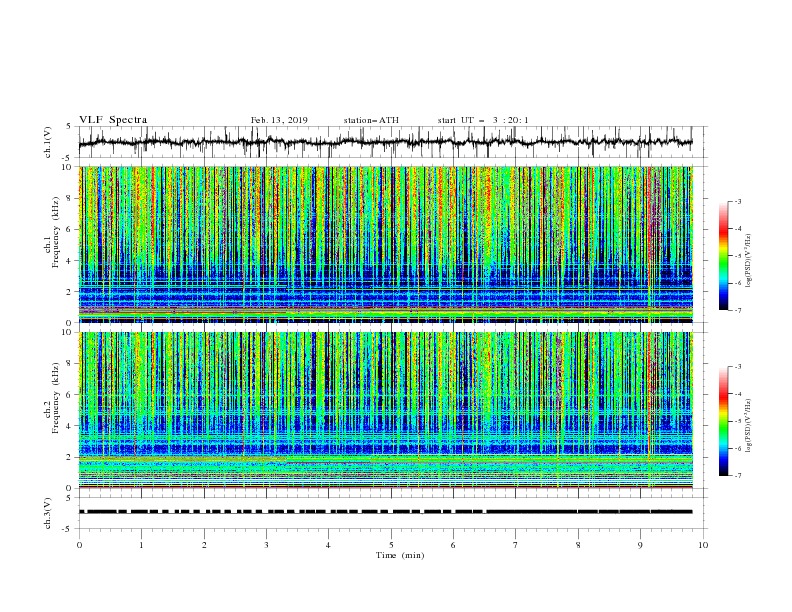Screen dimensions: 792x612
Task: Click the "10" tick on the Time axis
Action: coord(703,545)
